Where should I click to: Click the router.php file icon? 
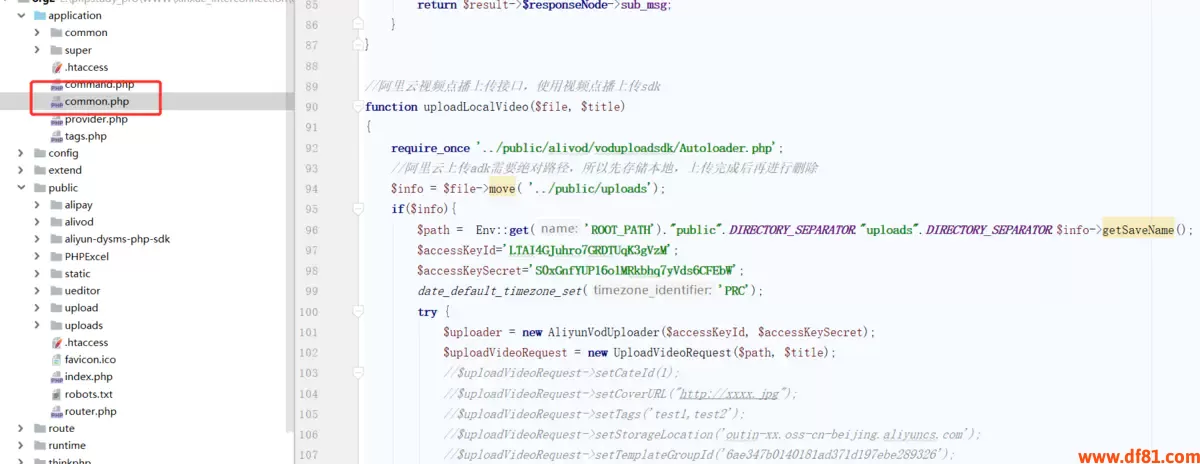click(56, 411)
